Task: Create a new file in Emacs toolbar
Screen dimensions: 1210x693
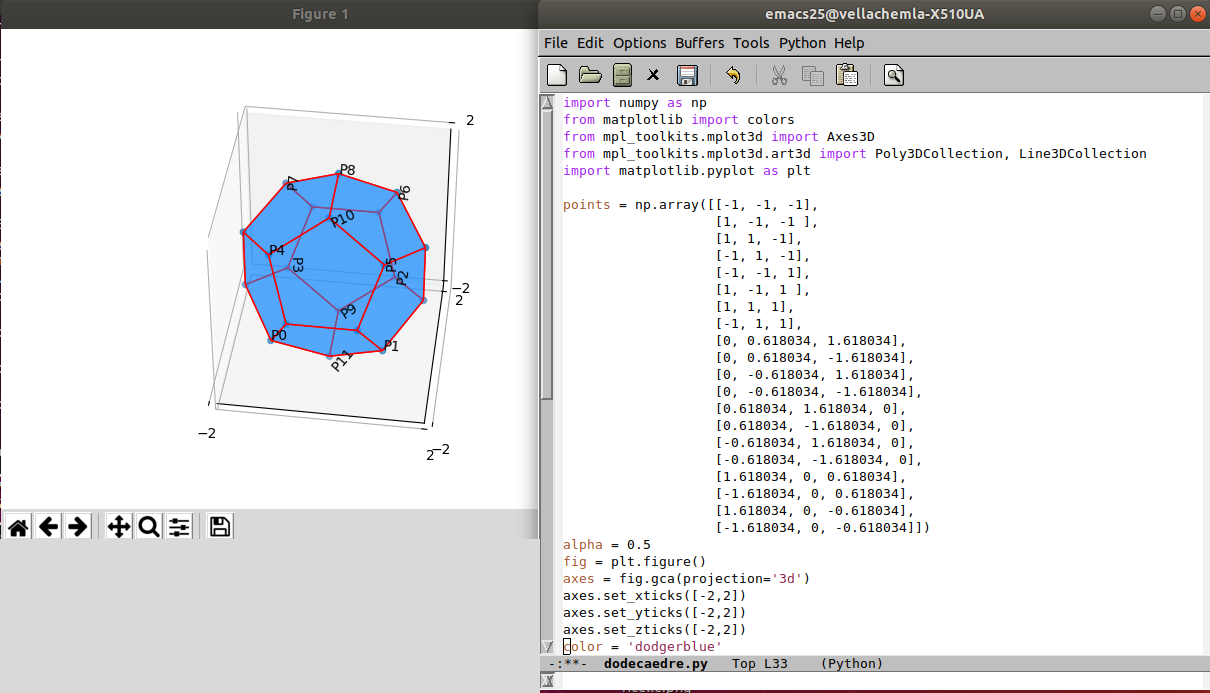Action: (x=557, y=75)
